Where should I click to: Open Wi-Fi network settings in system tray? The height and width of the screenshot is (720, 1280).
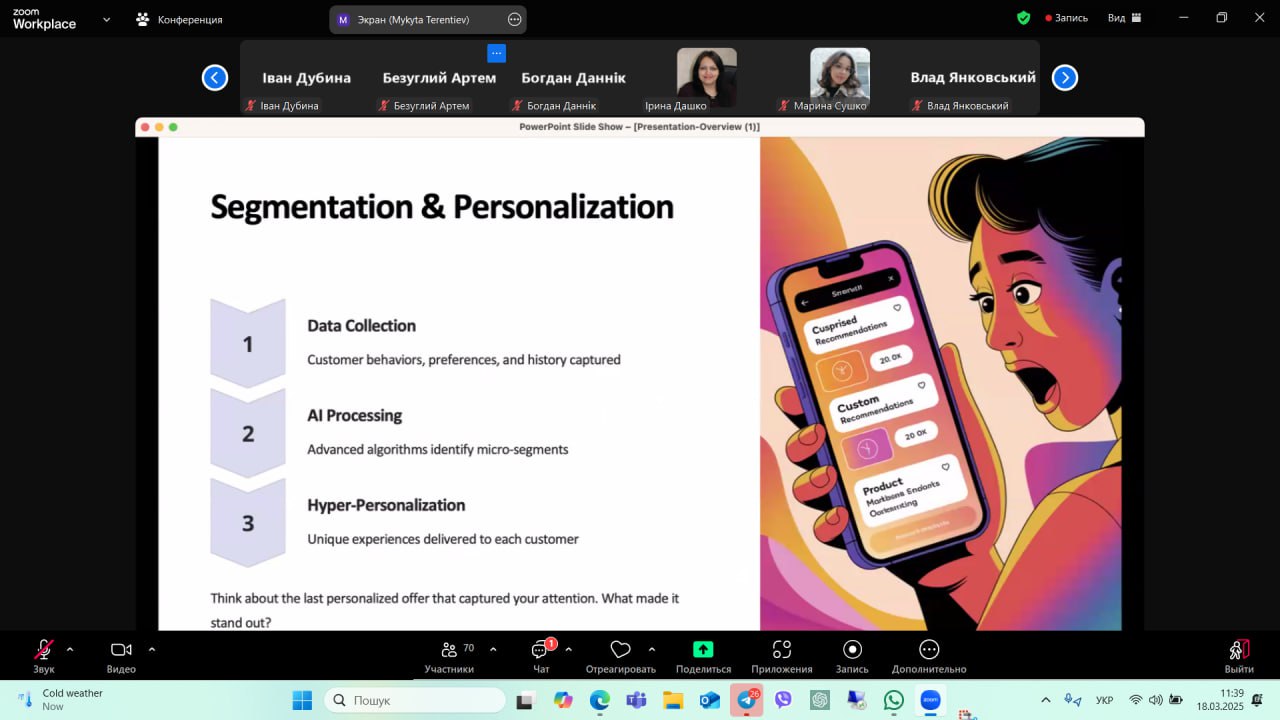click(1136, 700)
